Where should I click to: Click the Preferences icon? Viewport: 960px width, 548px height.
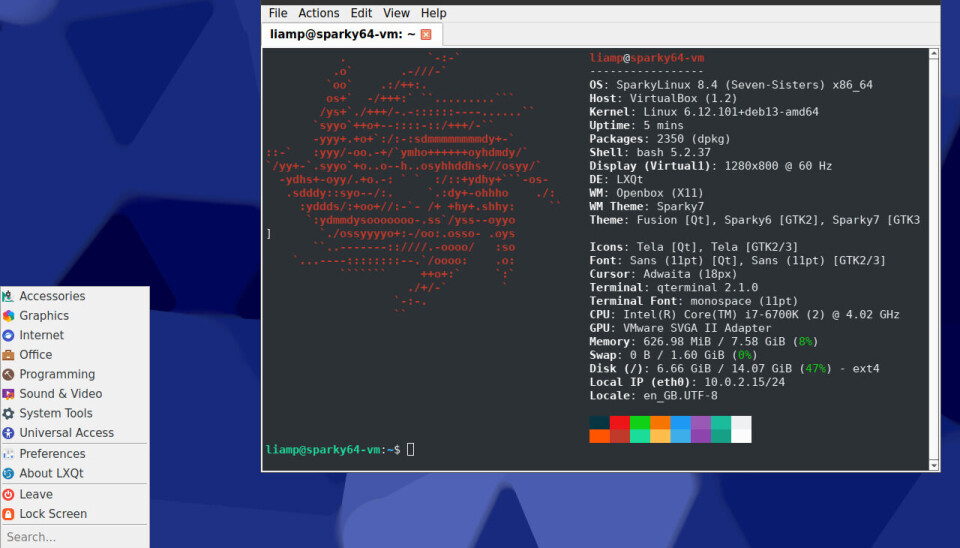point(8,454)
